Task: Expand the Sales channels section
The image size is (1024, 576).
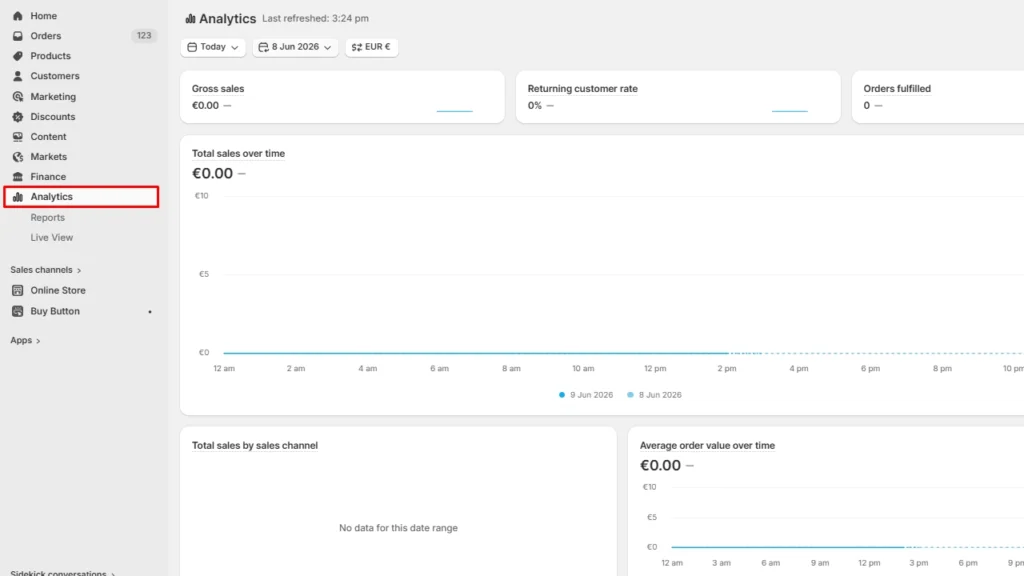Action: [46, 270]
